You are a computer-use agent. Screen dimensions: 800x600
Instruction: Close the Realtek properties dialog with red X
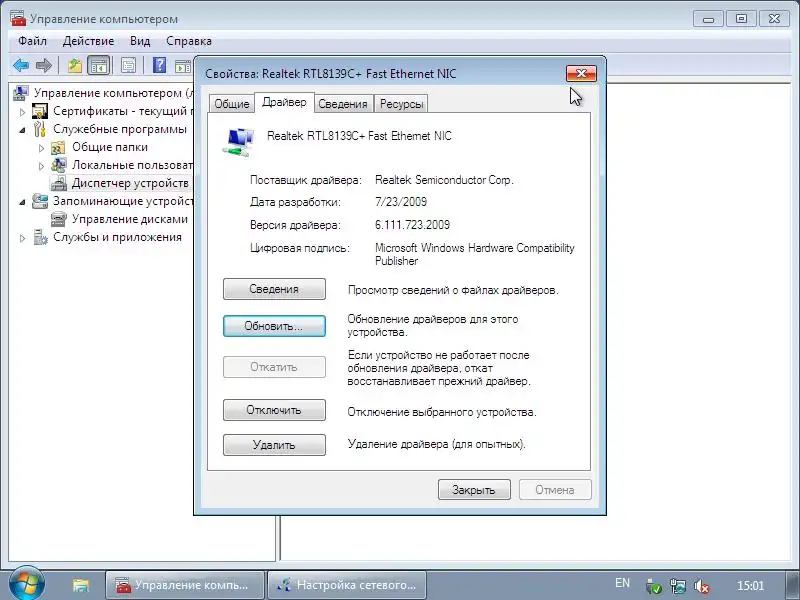pyautogui.click(x=581, y=73)
